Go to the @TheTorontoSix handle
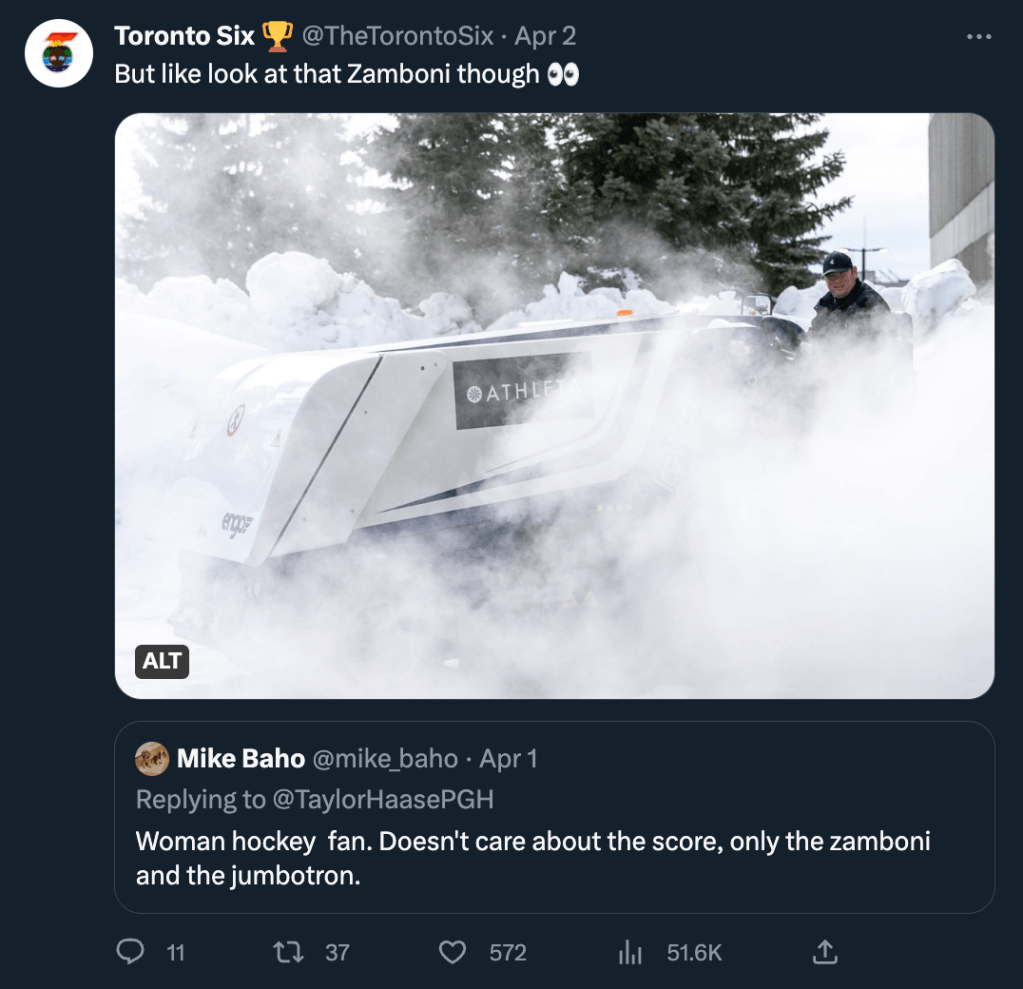The width and height of the screenshot is (1023, 989). (x=397, y=37)
